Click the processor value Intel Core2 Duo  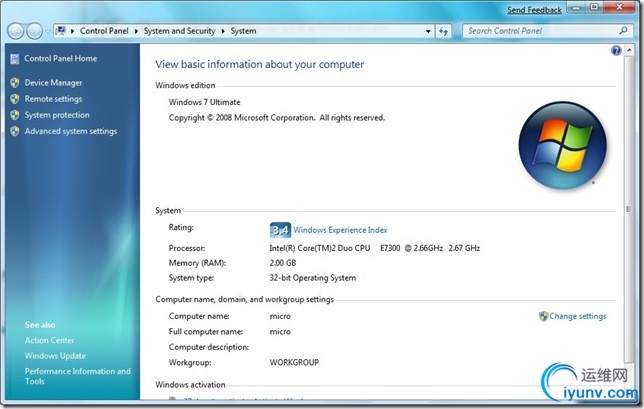(375, 248)
